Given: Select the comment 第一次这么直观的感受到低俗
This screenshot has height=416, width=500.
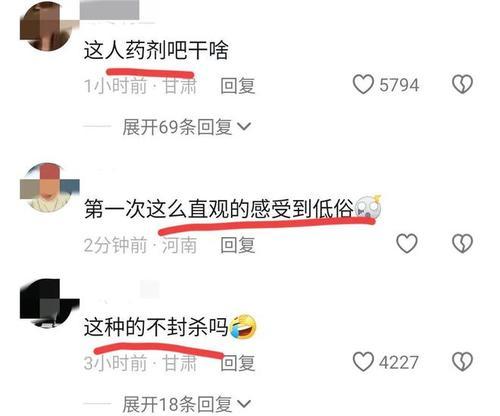Looking at the screenshot, I should coord(232,208).
